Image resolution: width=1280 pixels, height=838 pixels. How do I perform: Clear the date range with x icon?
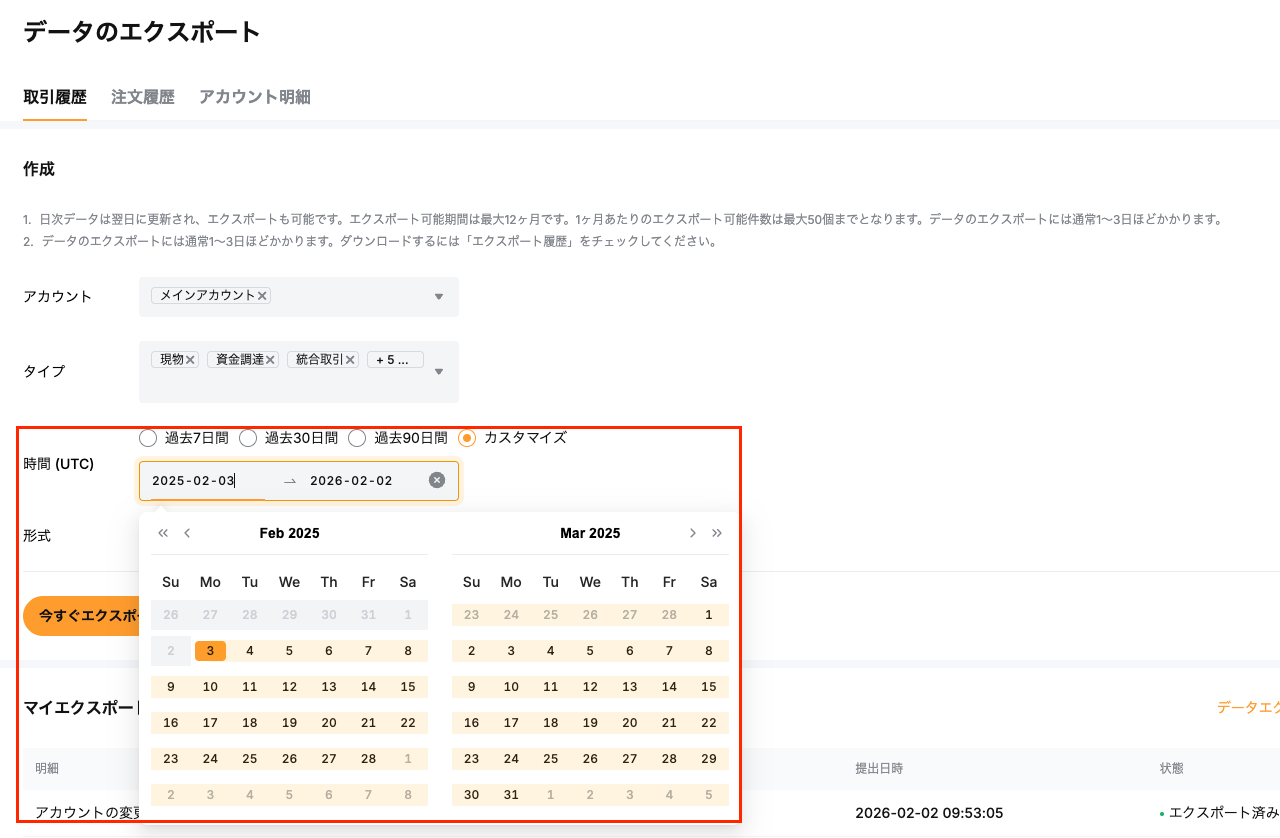point(437,480)
